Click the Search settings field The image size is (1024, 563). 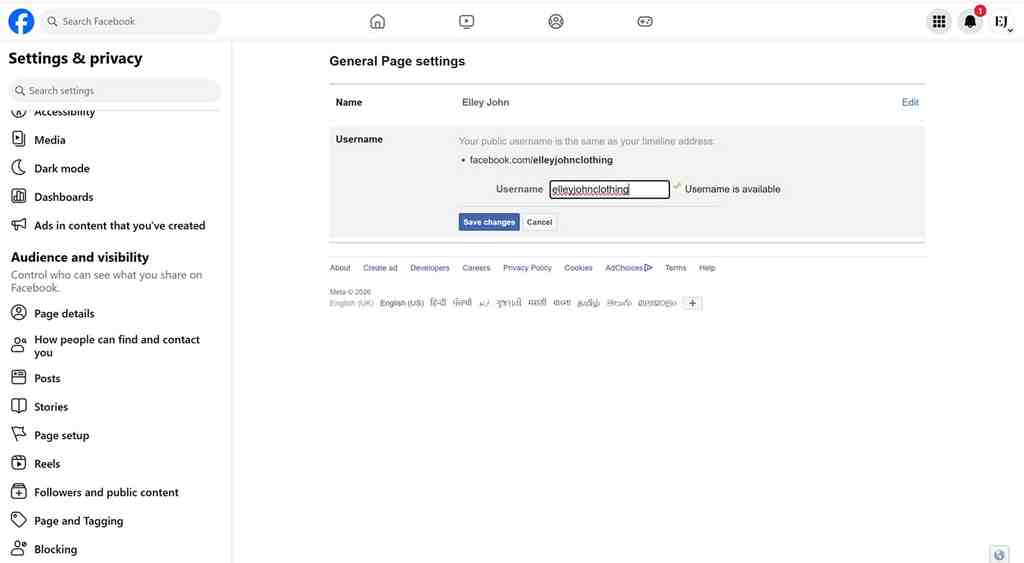tap(114, 91)
